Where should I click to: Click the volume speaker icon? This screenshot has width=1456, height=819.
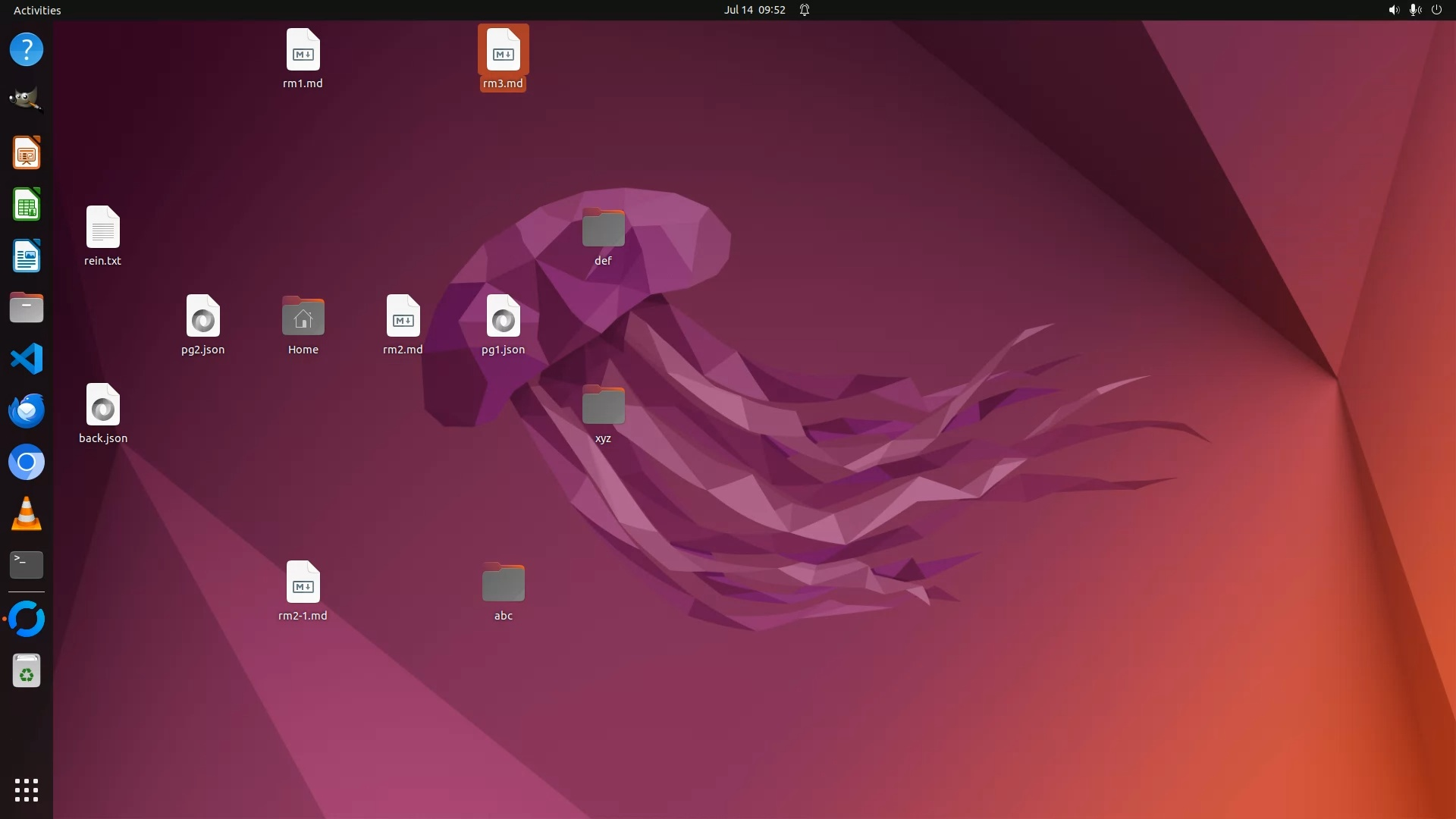point(1393,10)
